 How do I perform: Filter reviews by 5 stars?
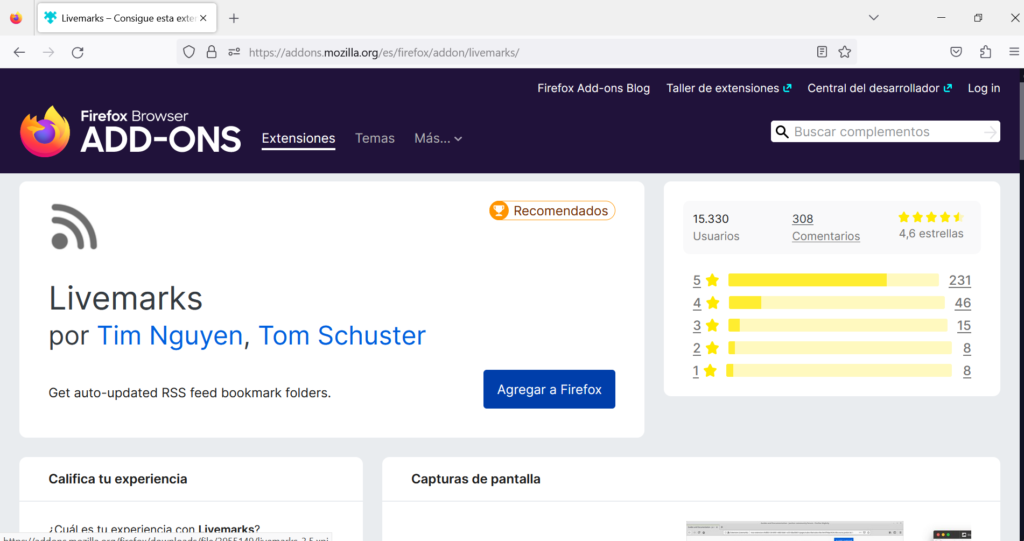[x=706, y=281]
